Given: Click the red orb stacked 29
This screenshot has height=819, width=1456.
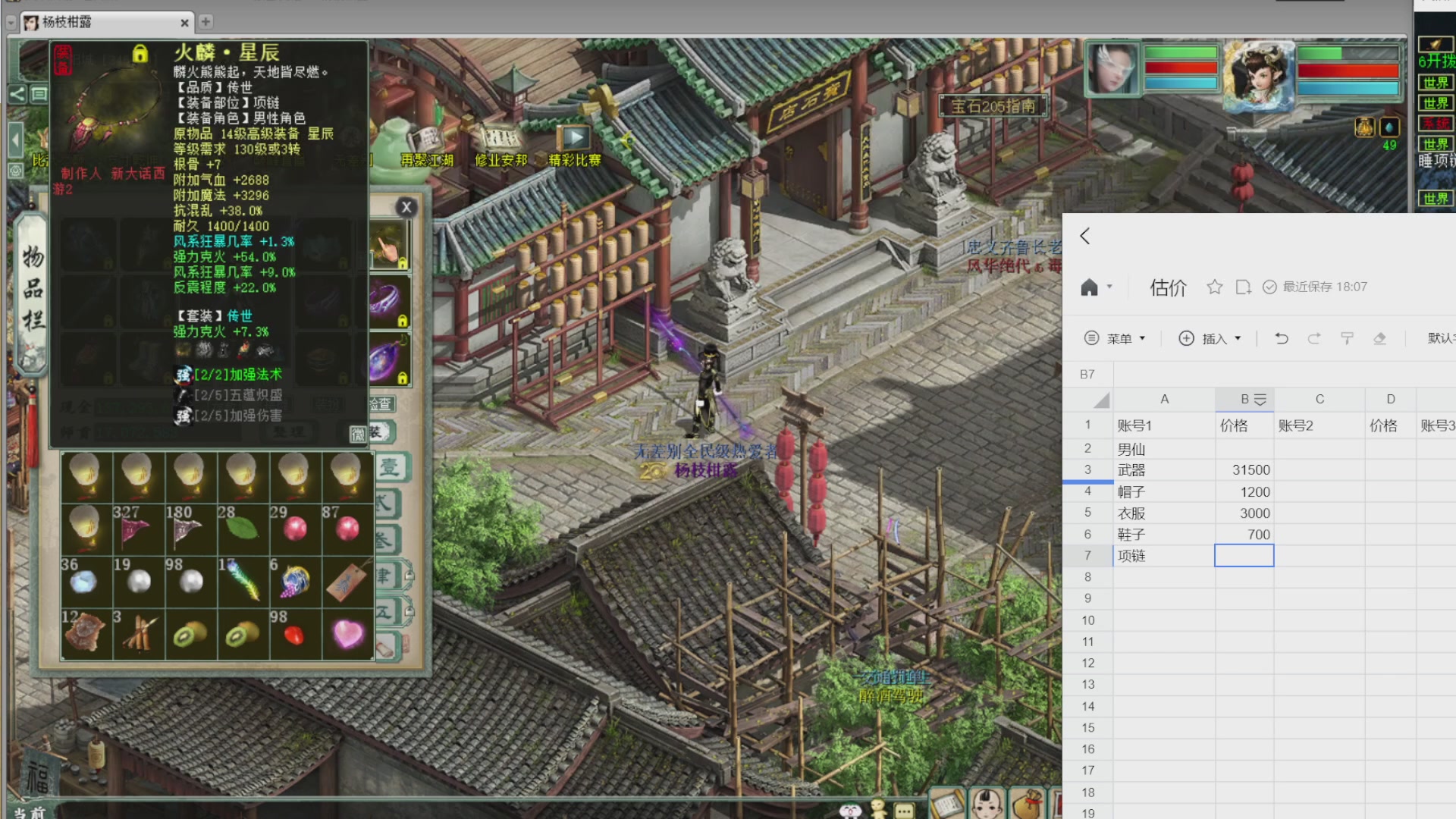Looking at the screenshot, I should coord(294,529).
